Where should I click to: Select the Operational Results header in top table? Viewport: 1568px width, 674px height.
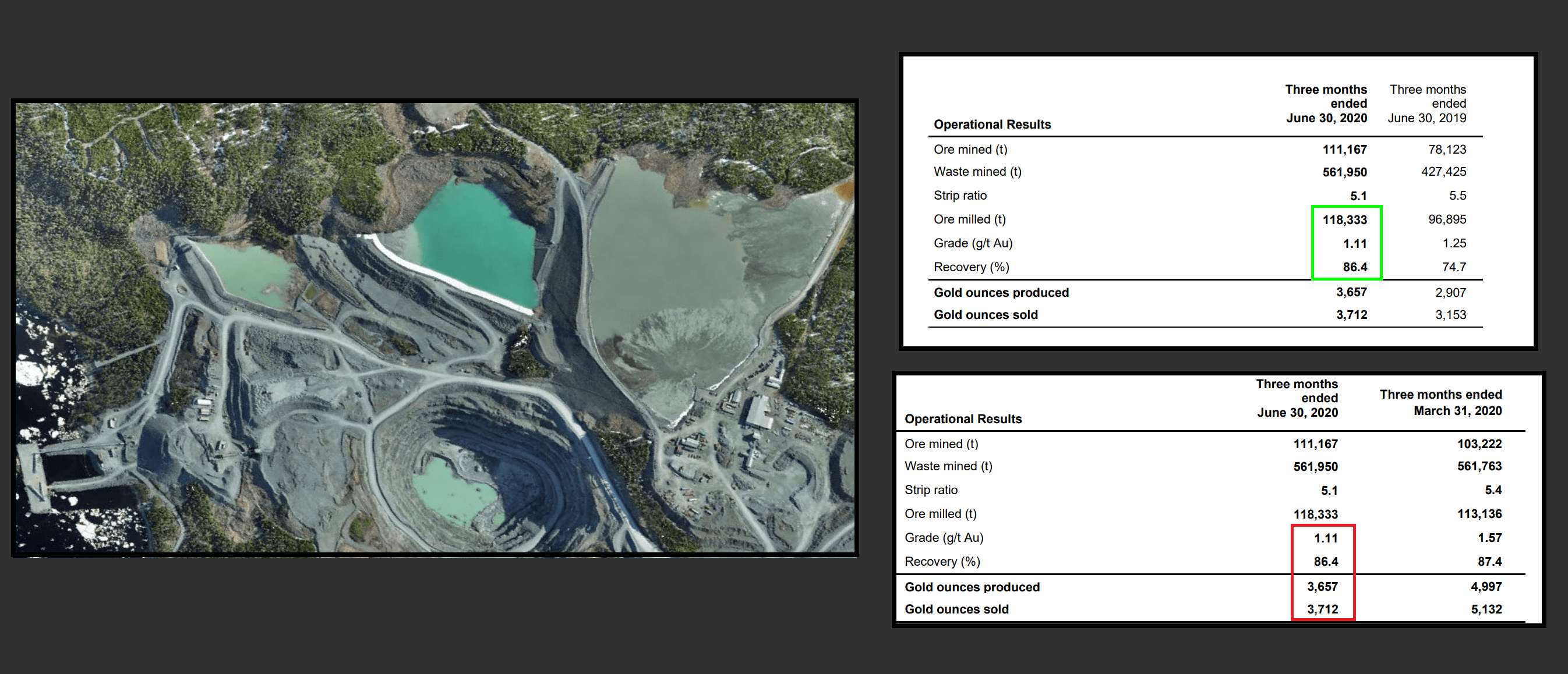pos(991,124)
